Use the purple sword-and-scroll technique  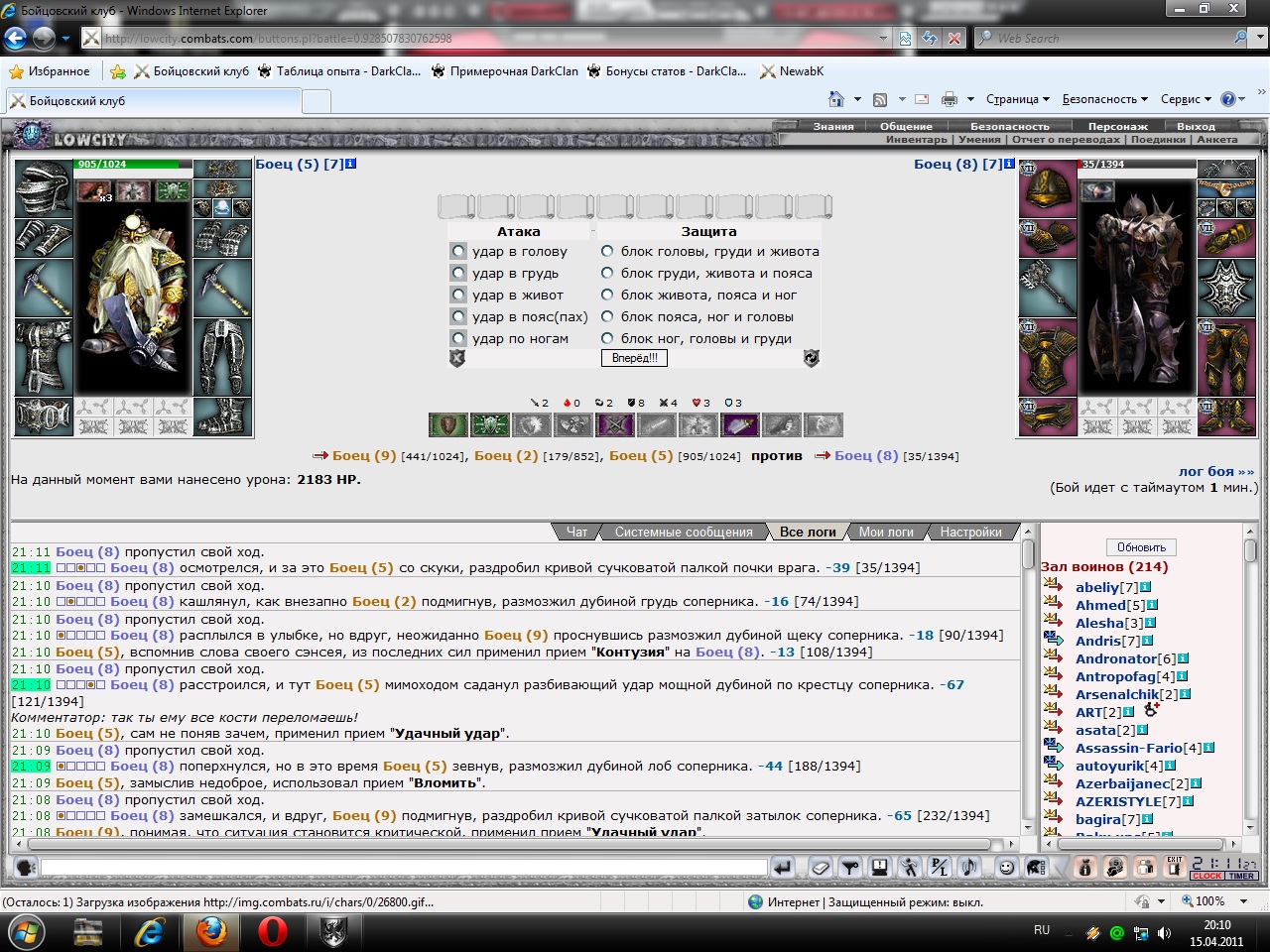[739, 425]
